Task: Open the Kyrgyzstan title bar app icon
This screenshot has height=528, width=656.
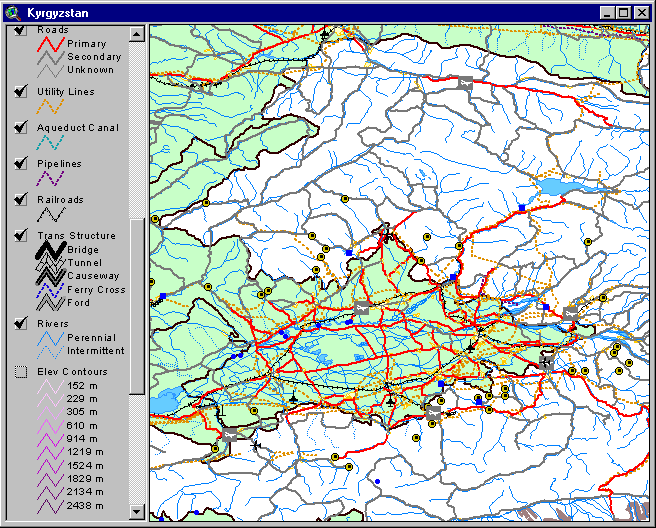Action: coord(14,13)
